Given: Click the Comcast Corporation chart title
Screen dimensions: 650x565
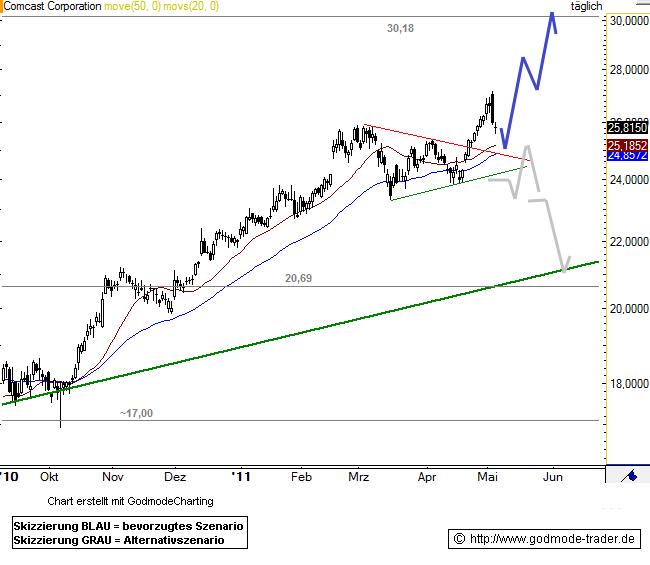Looking at the screenshot, I should click(x=52, y=6).
